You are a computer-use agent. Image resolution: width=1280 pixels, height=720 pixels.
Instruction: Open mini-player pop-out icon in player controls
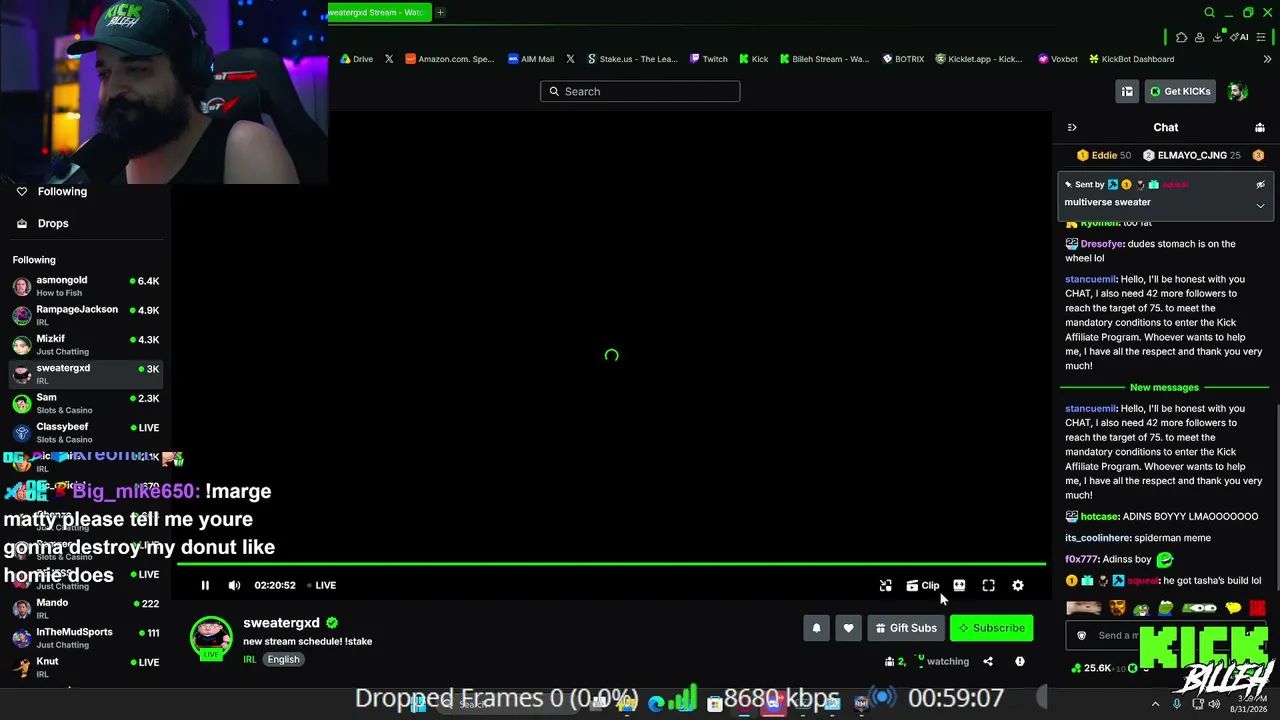[885, 585]
